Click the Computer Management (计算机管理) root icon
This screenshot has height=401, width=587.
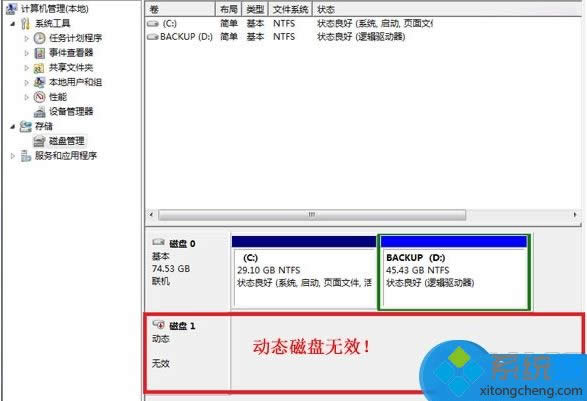pyautogui.click(x=11, y=9)
